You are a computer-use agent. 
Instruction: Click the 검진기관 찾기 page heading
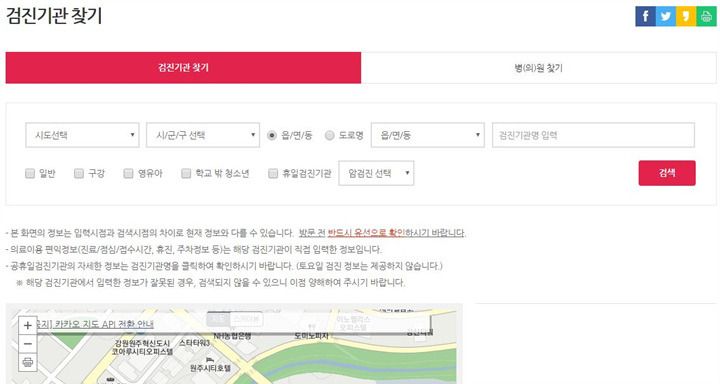pos(54,16)
